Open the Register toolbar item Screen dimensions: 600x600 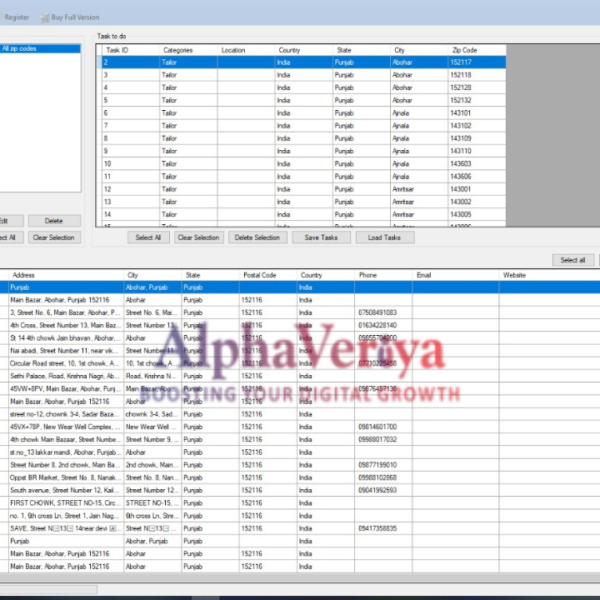pyautogui.click(x=15, y=17)
